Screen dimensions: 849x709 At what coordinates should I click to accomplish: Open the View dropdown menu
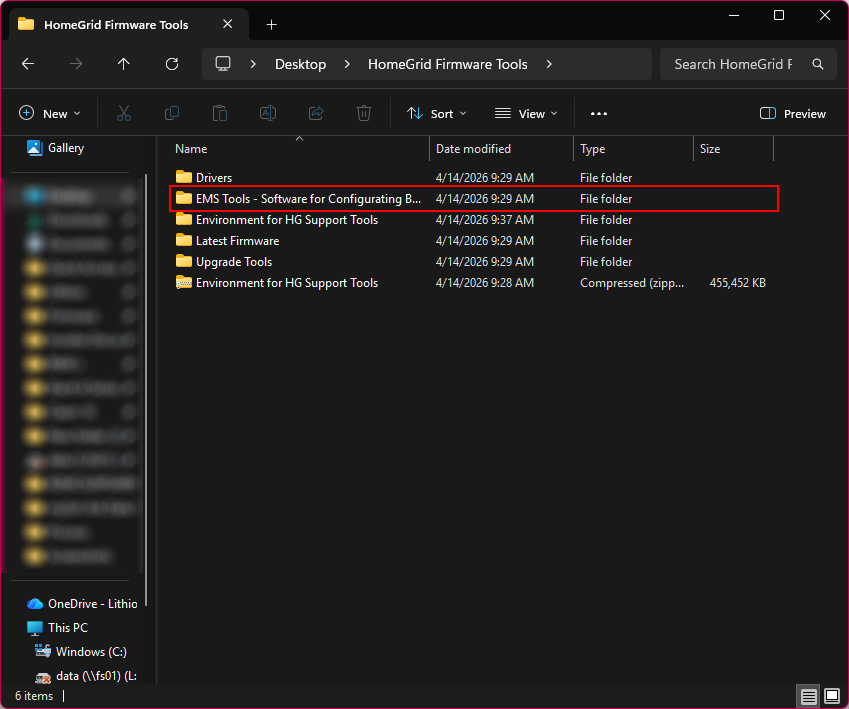coord(526,114)
